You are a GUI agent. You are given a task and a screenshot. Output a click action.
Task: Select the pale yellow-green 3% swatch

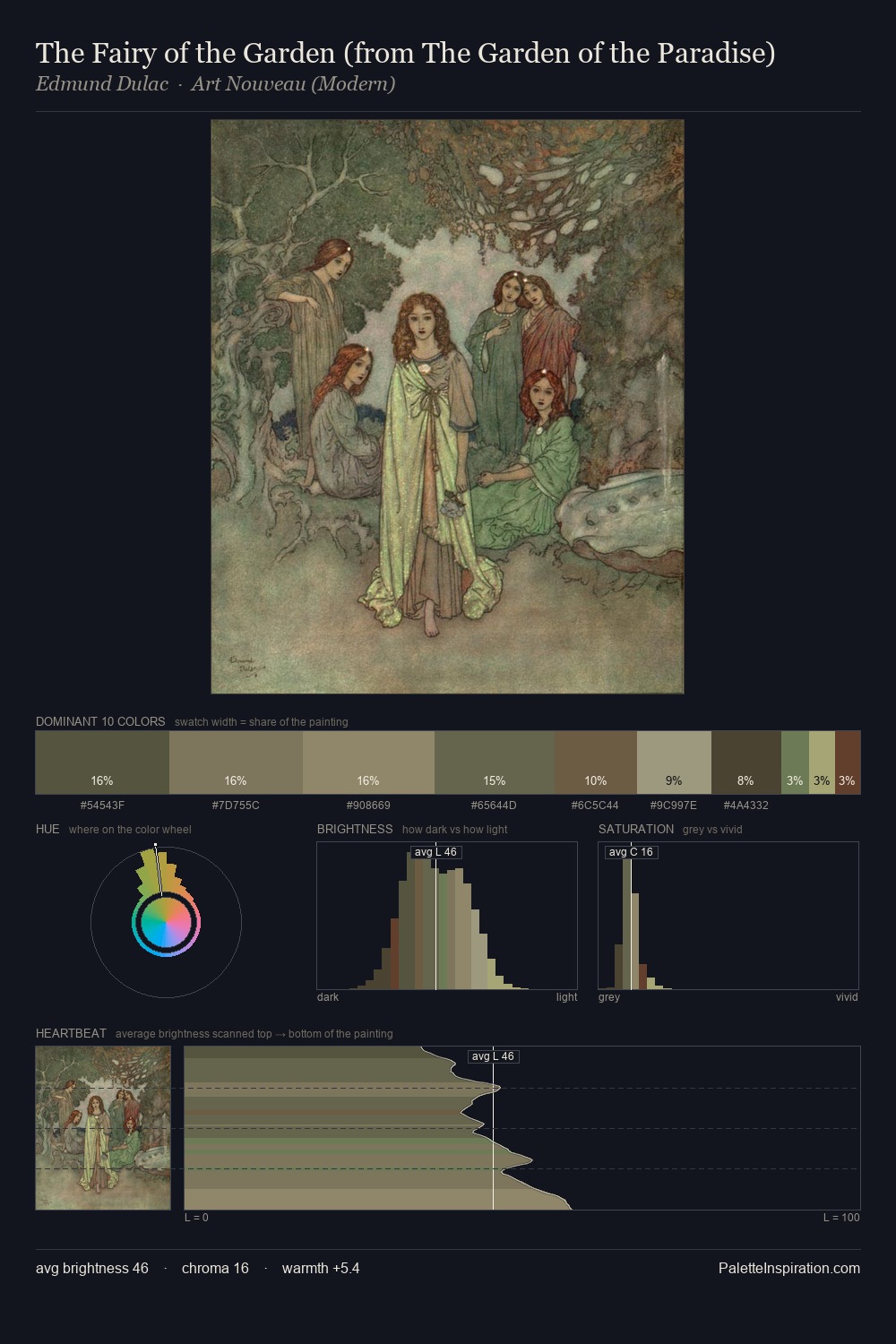[822, 762]
